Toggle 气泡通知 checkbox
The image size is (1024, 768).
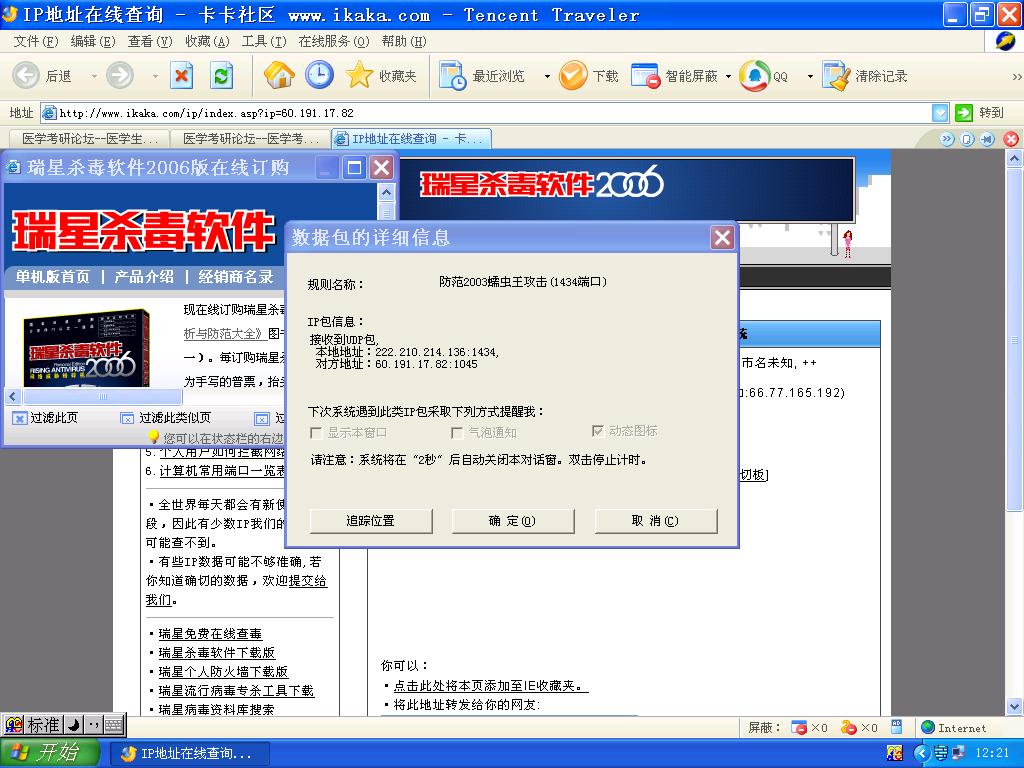pos(457,432)
